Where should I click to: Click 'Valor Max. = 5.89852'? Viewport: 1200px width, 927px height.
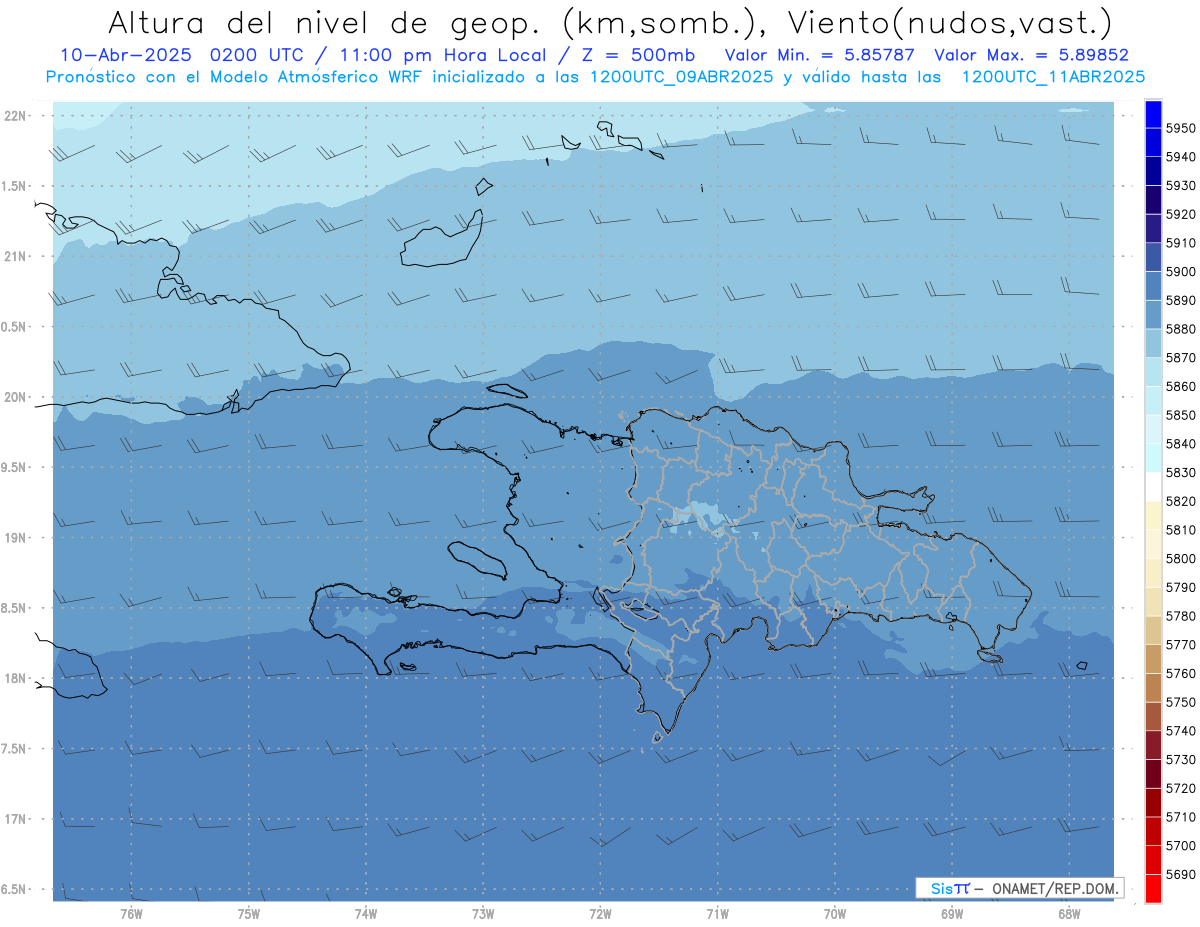click(1031, 56)
